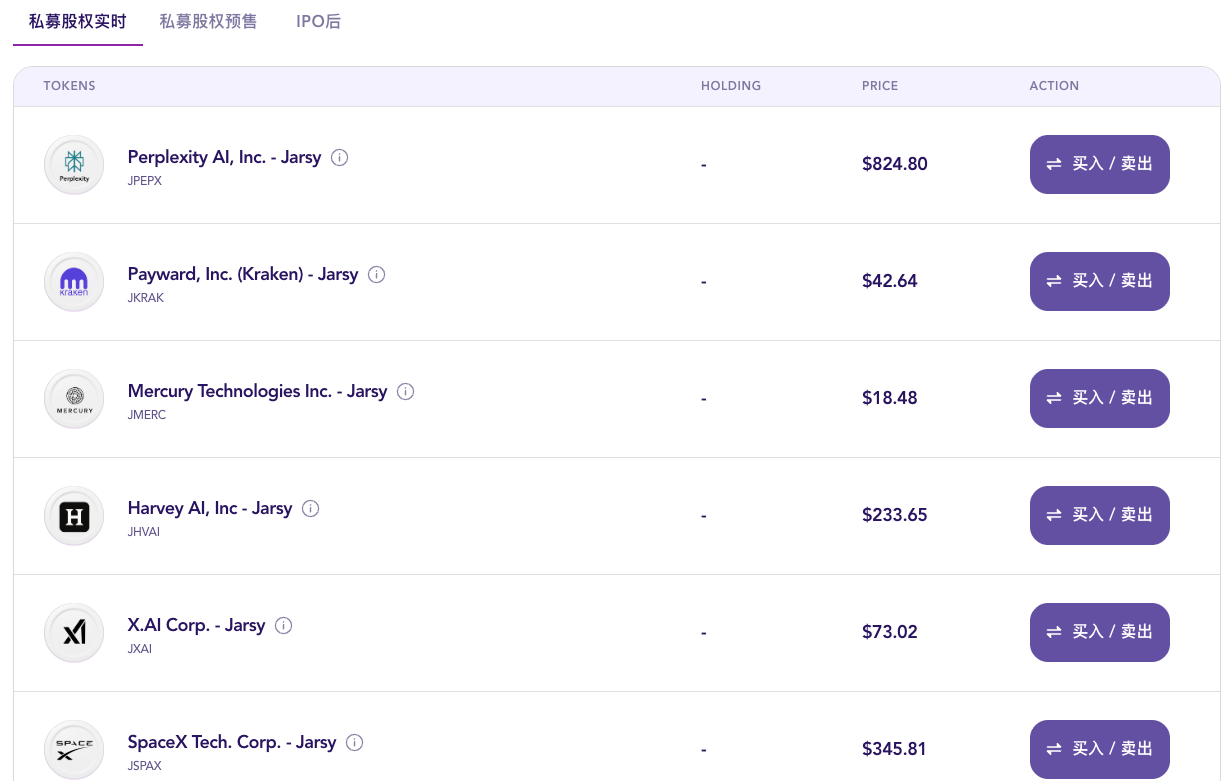Click the Harvey AI logo icon
Image resolution: width=1221 pixels, height=781 pixels.
[74, 516]
